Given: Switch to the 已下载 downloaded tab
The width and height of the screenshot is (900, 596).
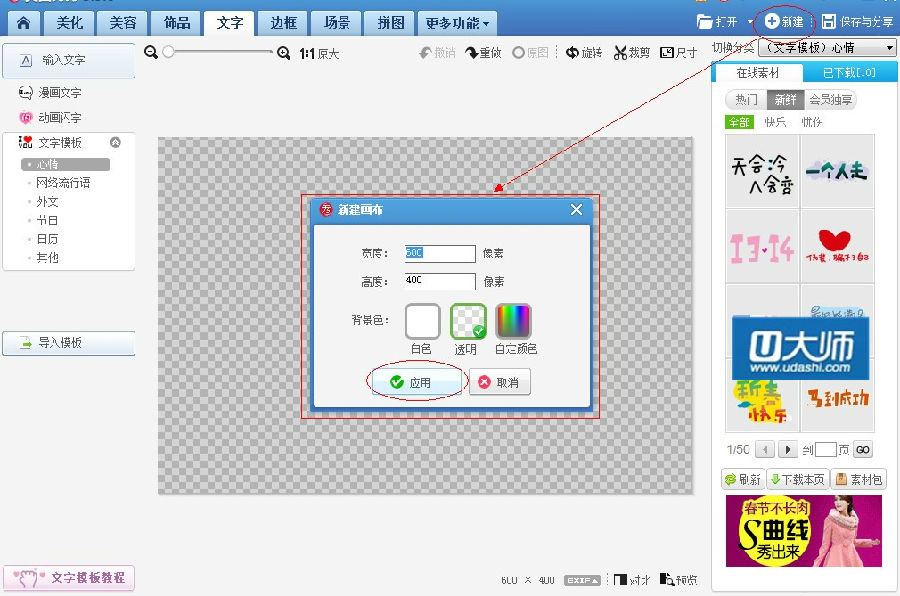Looking at the screenshot, I should [x=848, y=73].
